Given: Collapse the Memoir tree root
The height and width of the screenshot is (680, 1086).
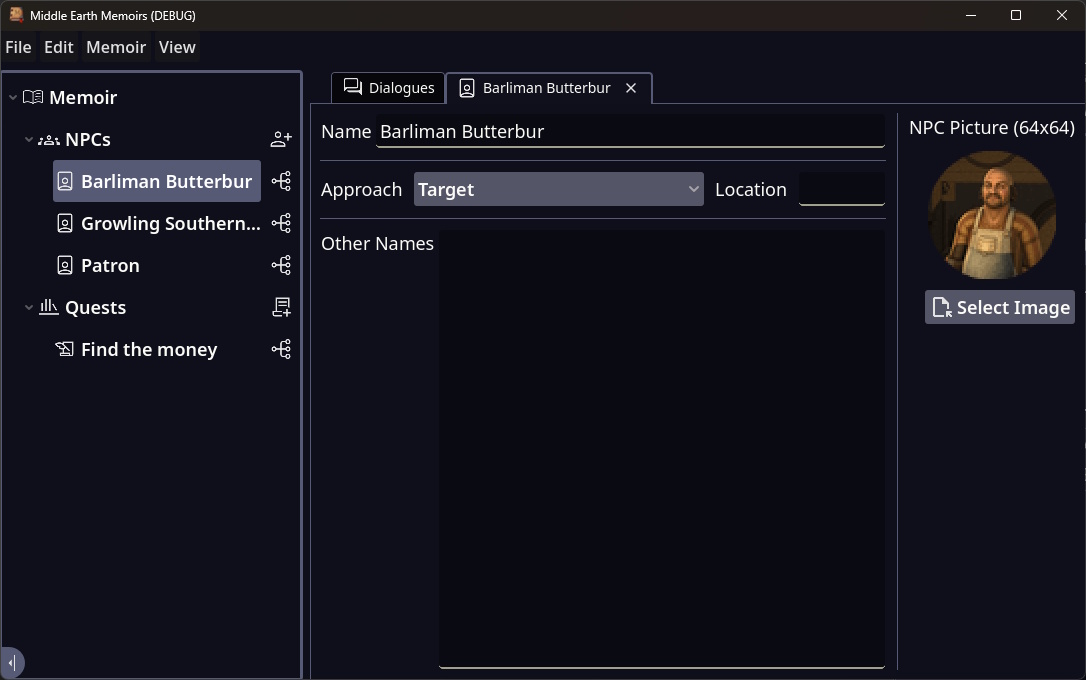Looking at the screenshot, I should [13, 97].
